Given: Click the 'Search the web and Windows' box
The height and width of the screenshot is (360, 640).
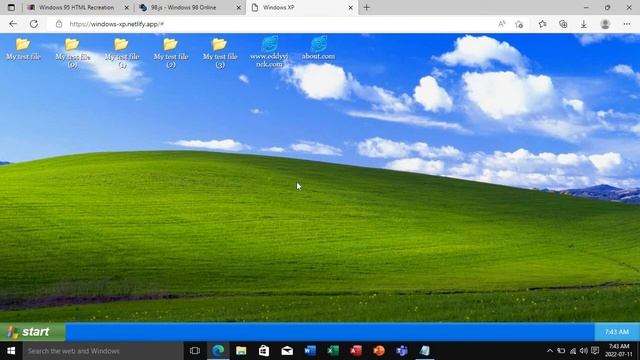Looking at the screenshot, I should point(103,351).
